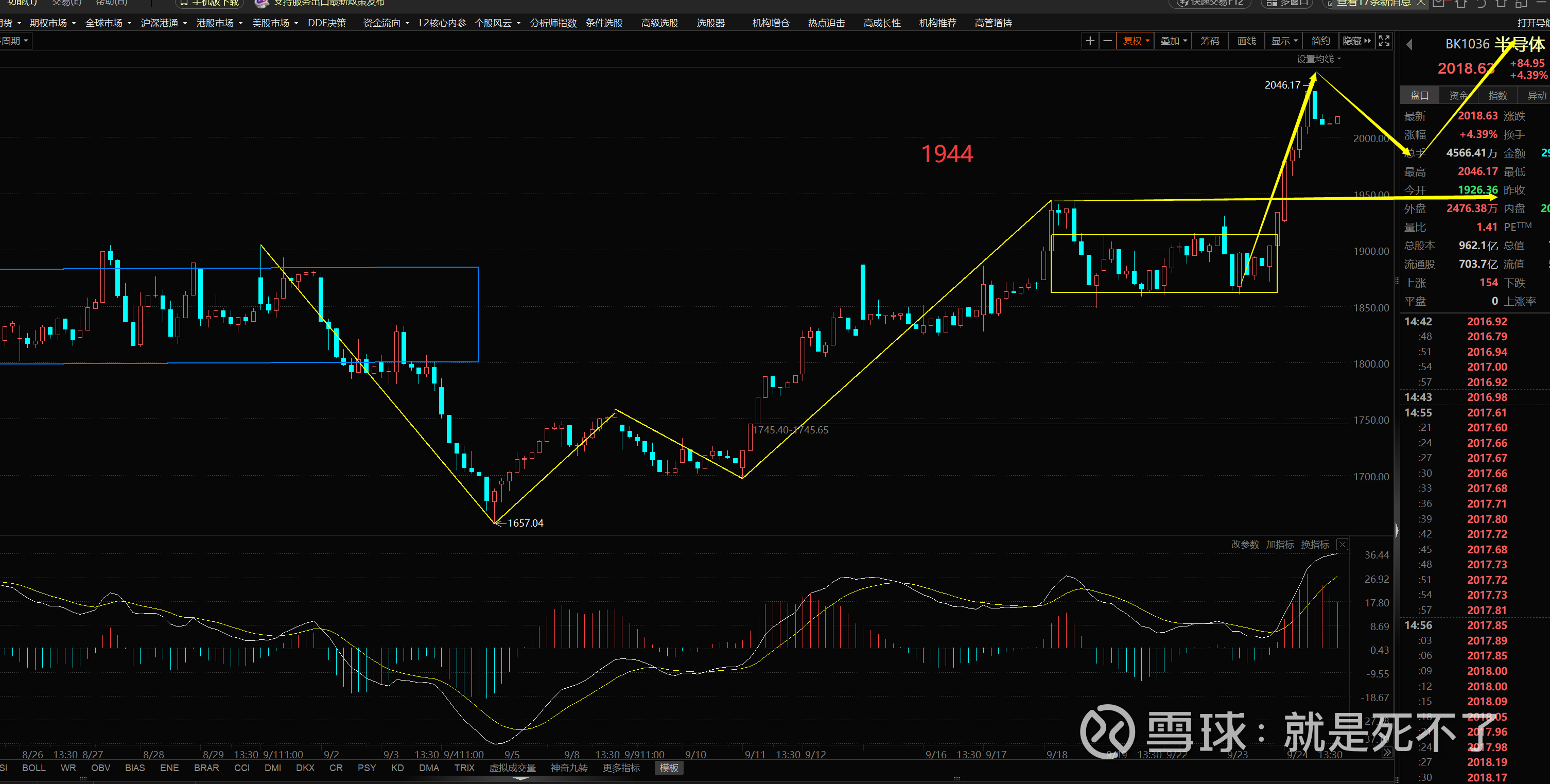Open 设置均线 moving average dropdown
The width and height of the screenshot is (1550, 784).
(x=1318, y=59)
